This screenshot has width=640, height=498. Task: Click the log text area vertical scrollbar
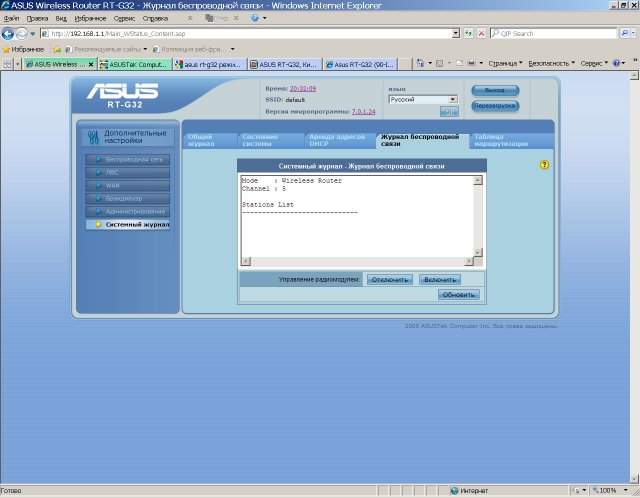pos(477,219)
